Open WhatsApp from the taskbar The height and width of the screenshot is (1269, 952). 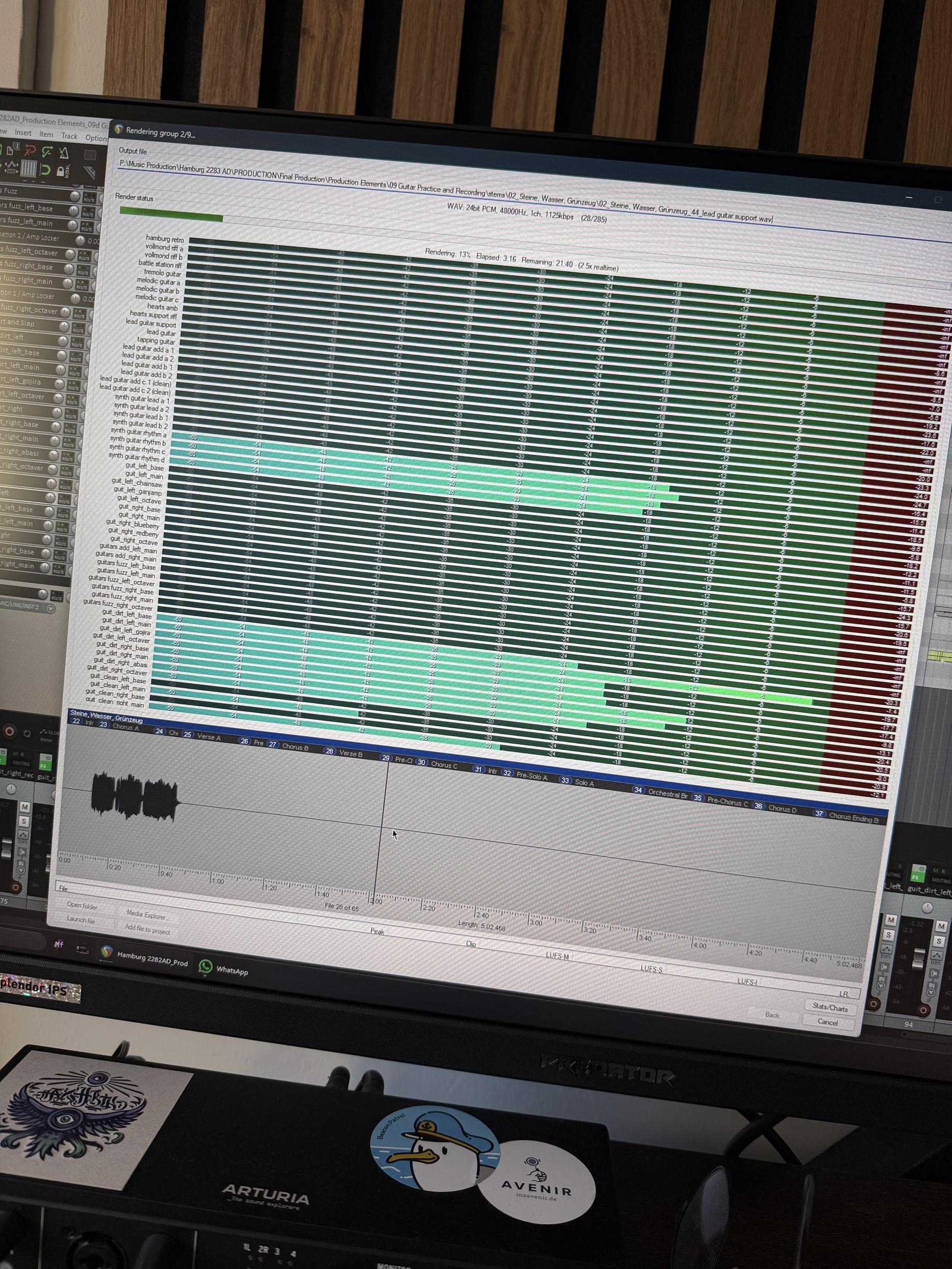coord(224,970)
